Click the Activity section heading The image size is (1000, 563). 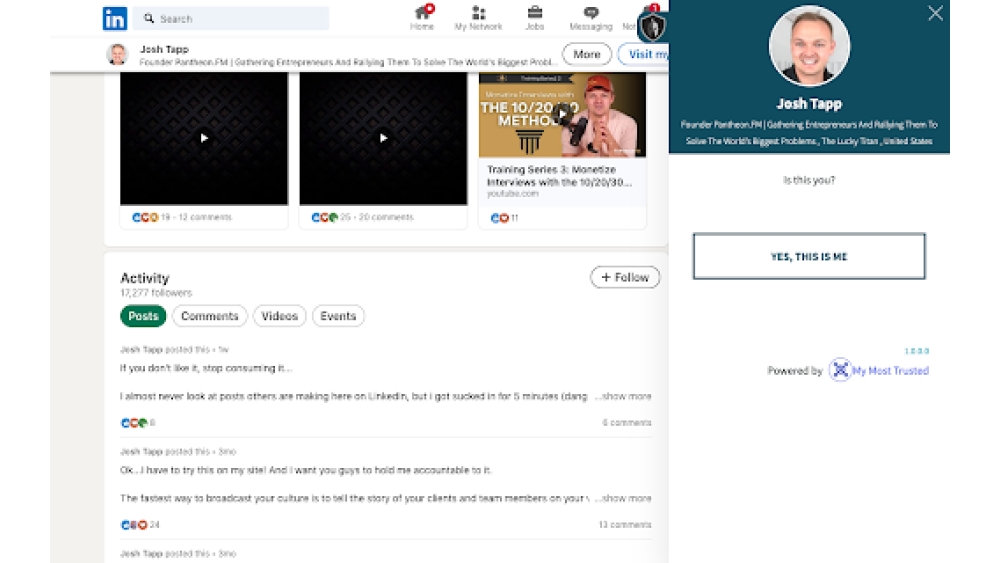[x=145, y=278]
